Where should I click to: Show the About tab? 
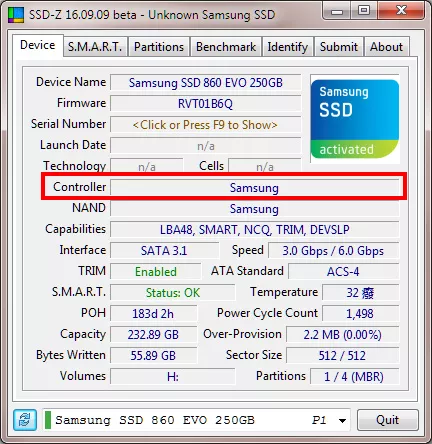(387, 47)
